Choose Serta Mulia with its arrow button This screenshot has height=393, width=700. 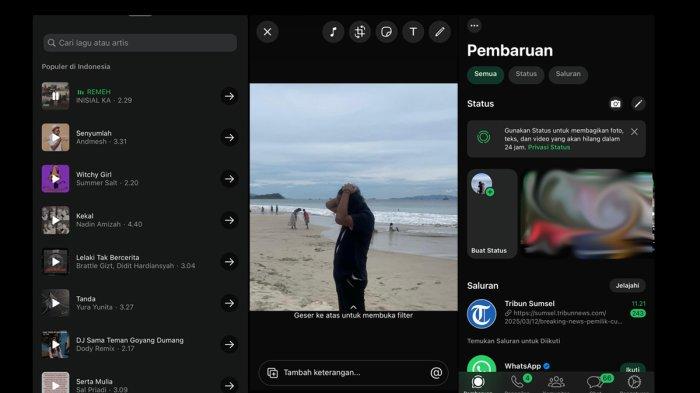point(229,385)
